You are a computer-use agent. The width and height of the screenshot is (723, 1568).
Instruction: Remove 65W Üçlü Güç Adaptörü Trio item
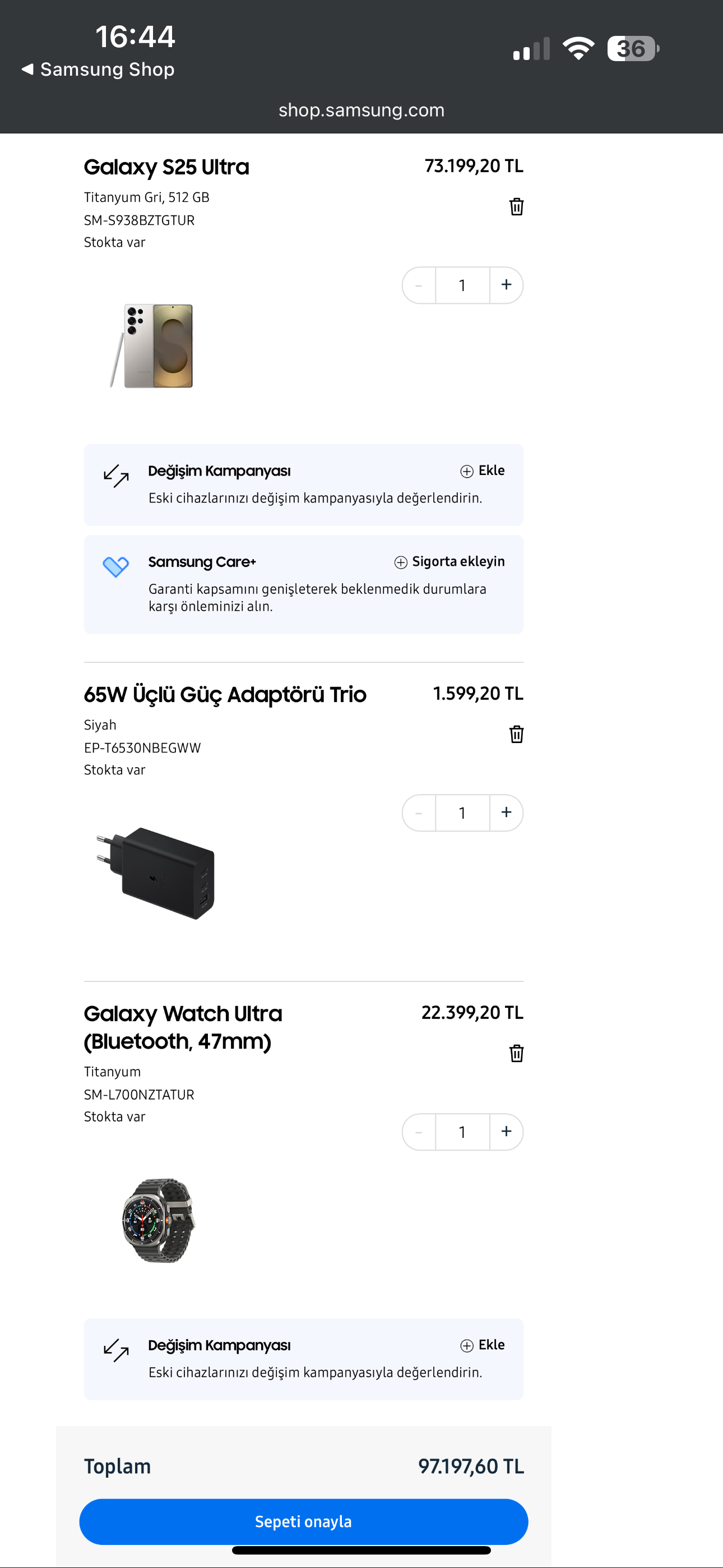pos(516,734)
